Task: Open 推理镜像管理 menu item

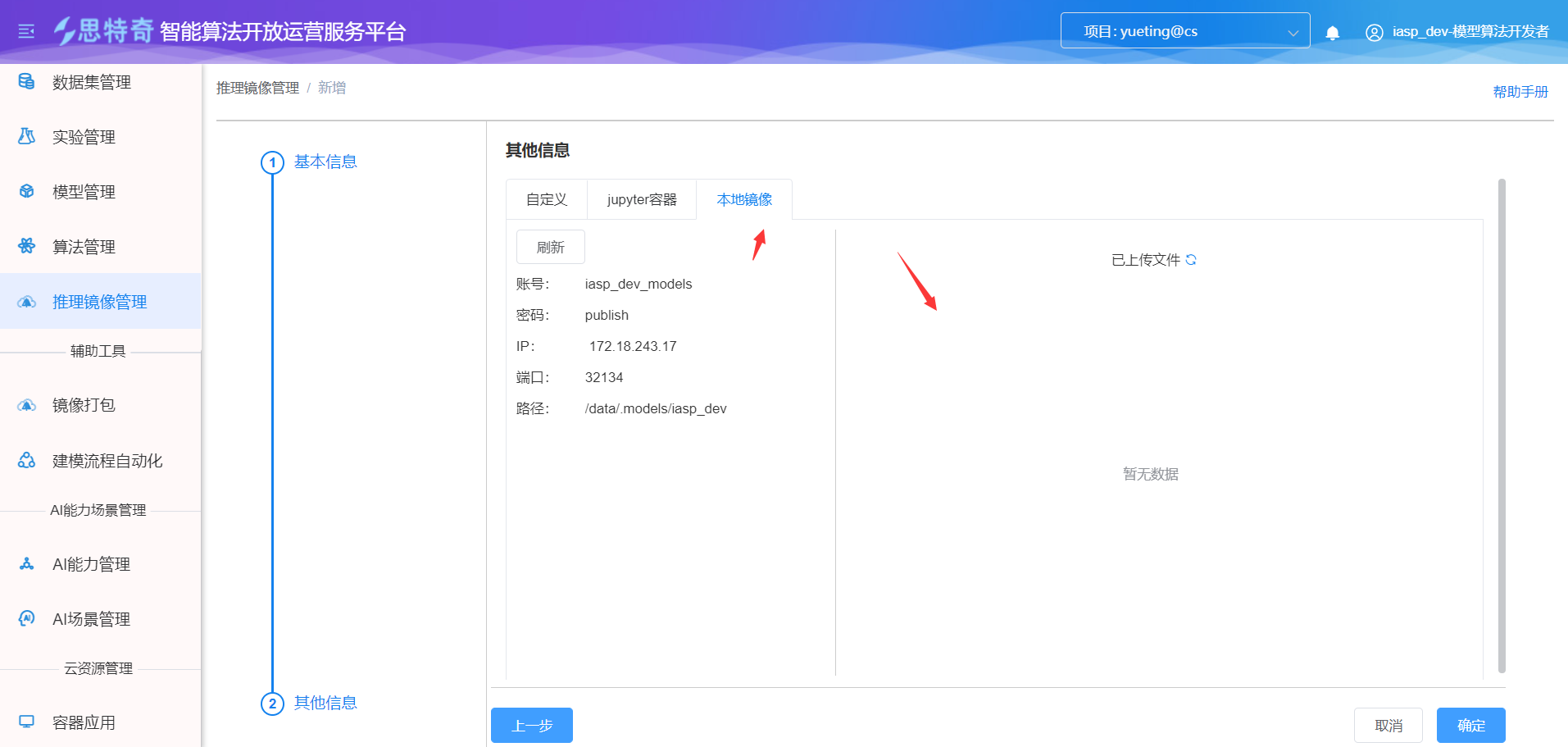Action: pos(101,302)
